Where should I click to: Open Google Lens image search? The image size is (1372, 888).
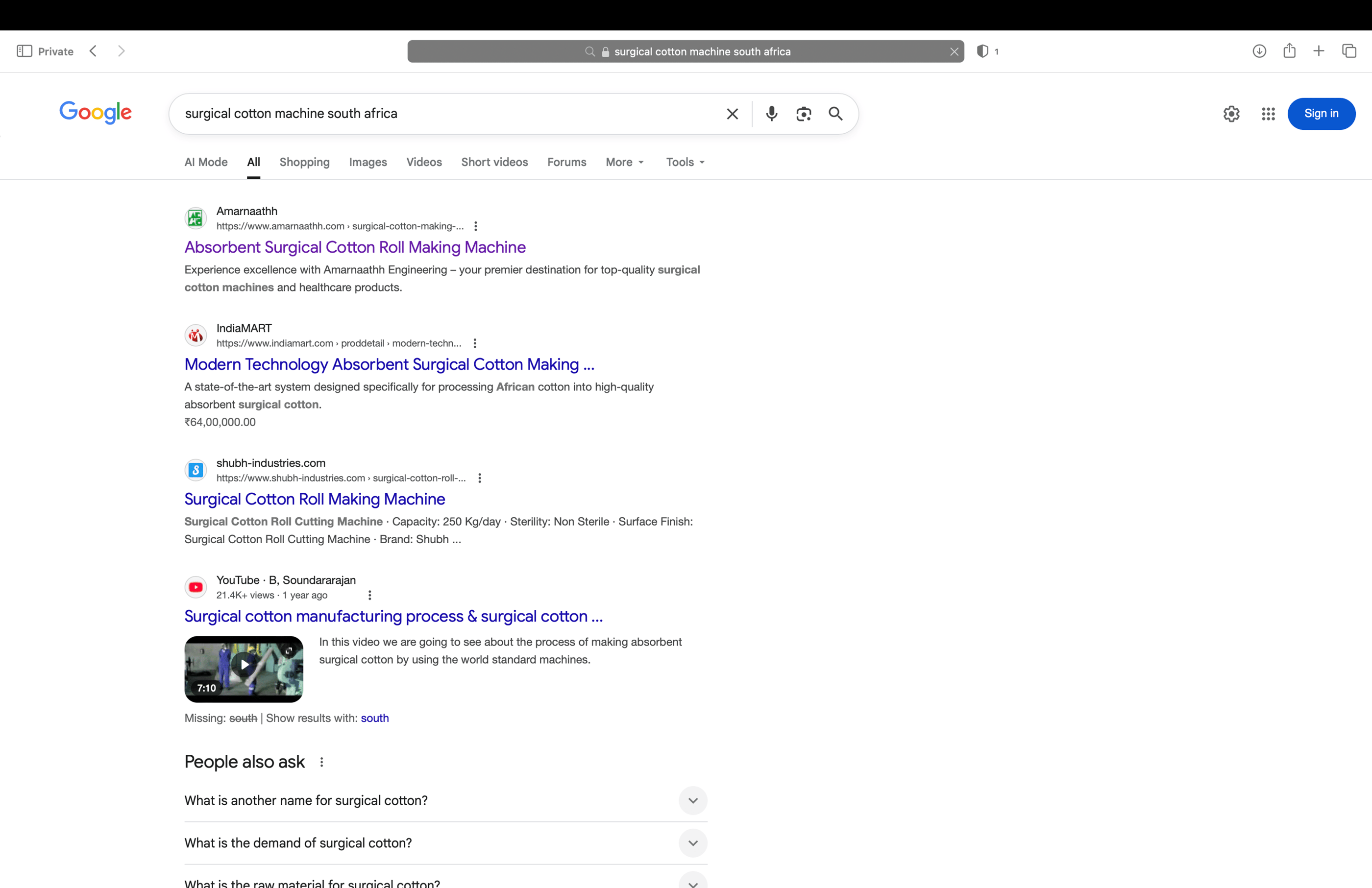tap(804, 114)
